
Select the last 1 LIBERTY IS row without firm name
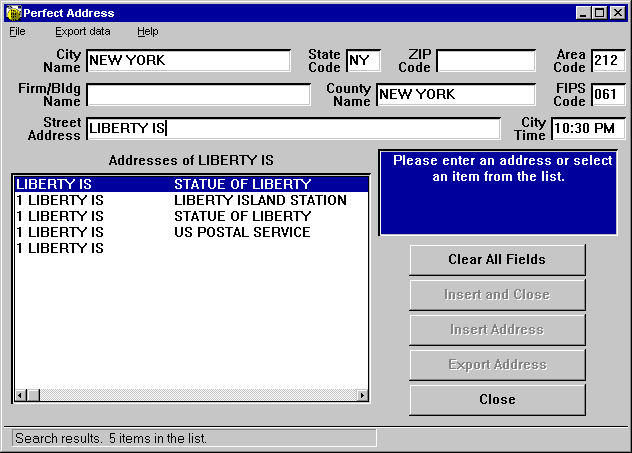(191, 248)
